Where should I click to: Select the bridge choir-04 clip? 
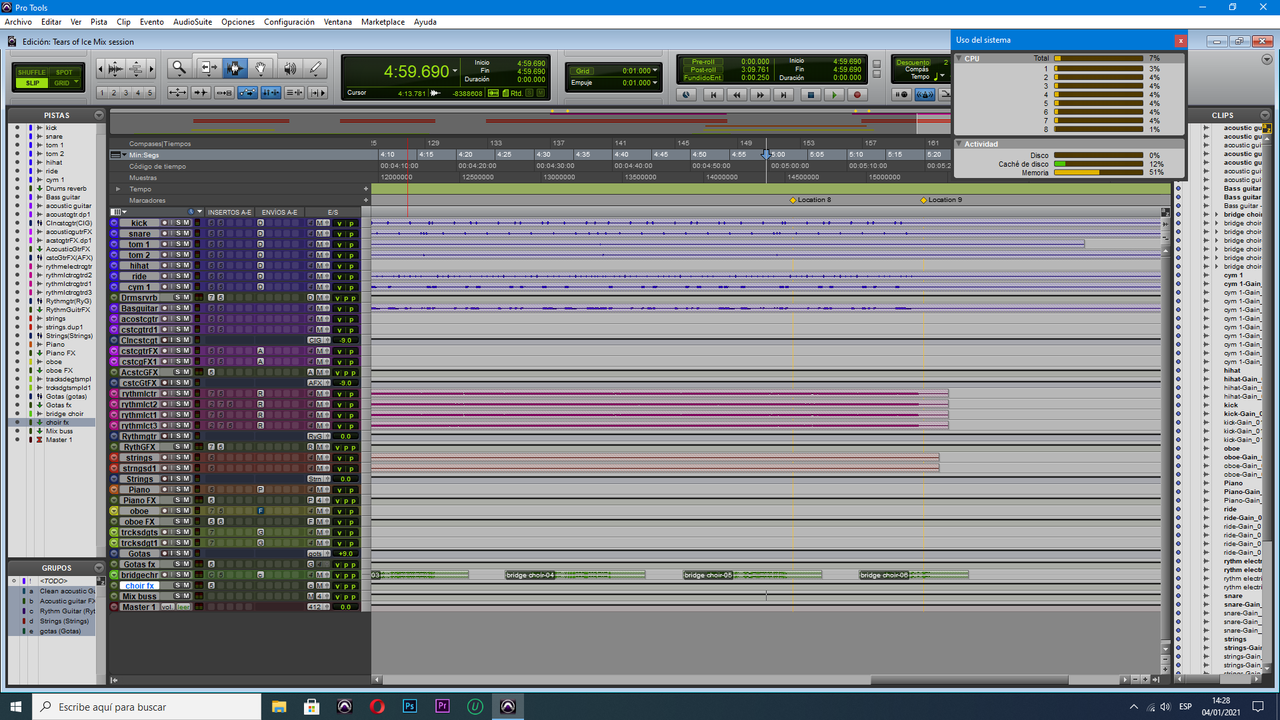pyautogui.click(x=575, y=575)
